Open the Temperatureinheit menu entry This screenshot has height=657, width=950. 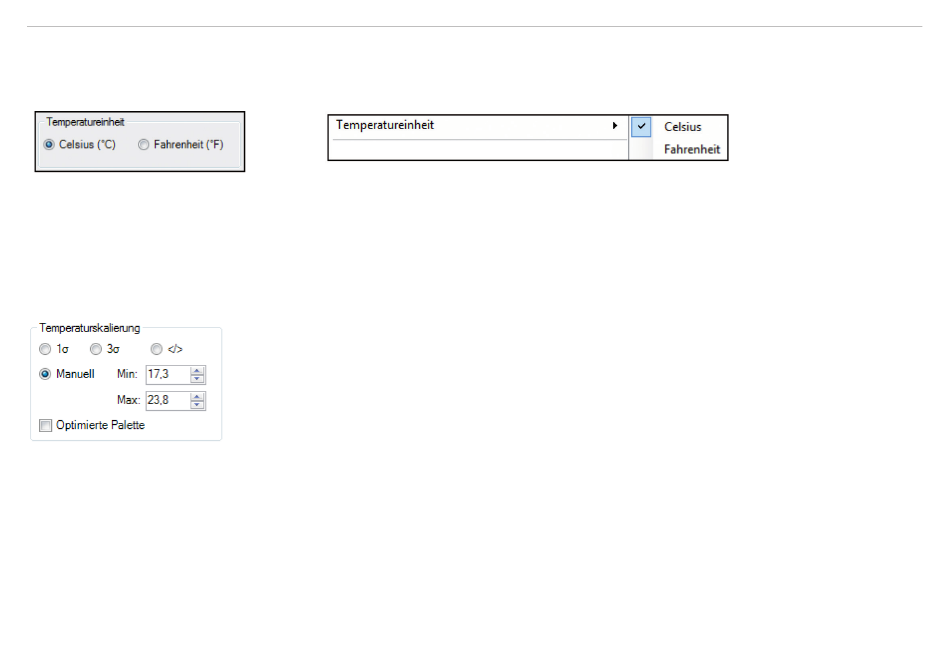click(478, 125)
